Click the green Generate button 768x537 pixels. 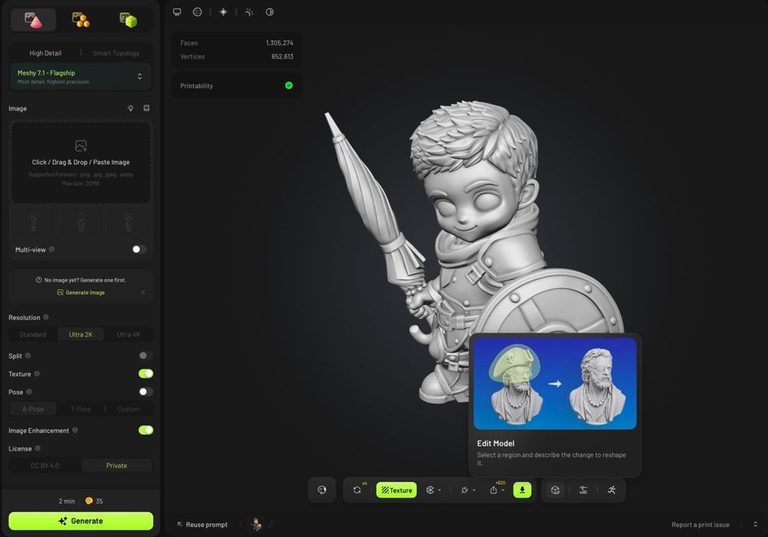click(x=81, y=521)
